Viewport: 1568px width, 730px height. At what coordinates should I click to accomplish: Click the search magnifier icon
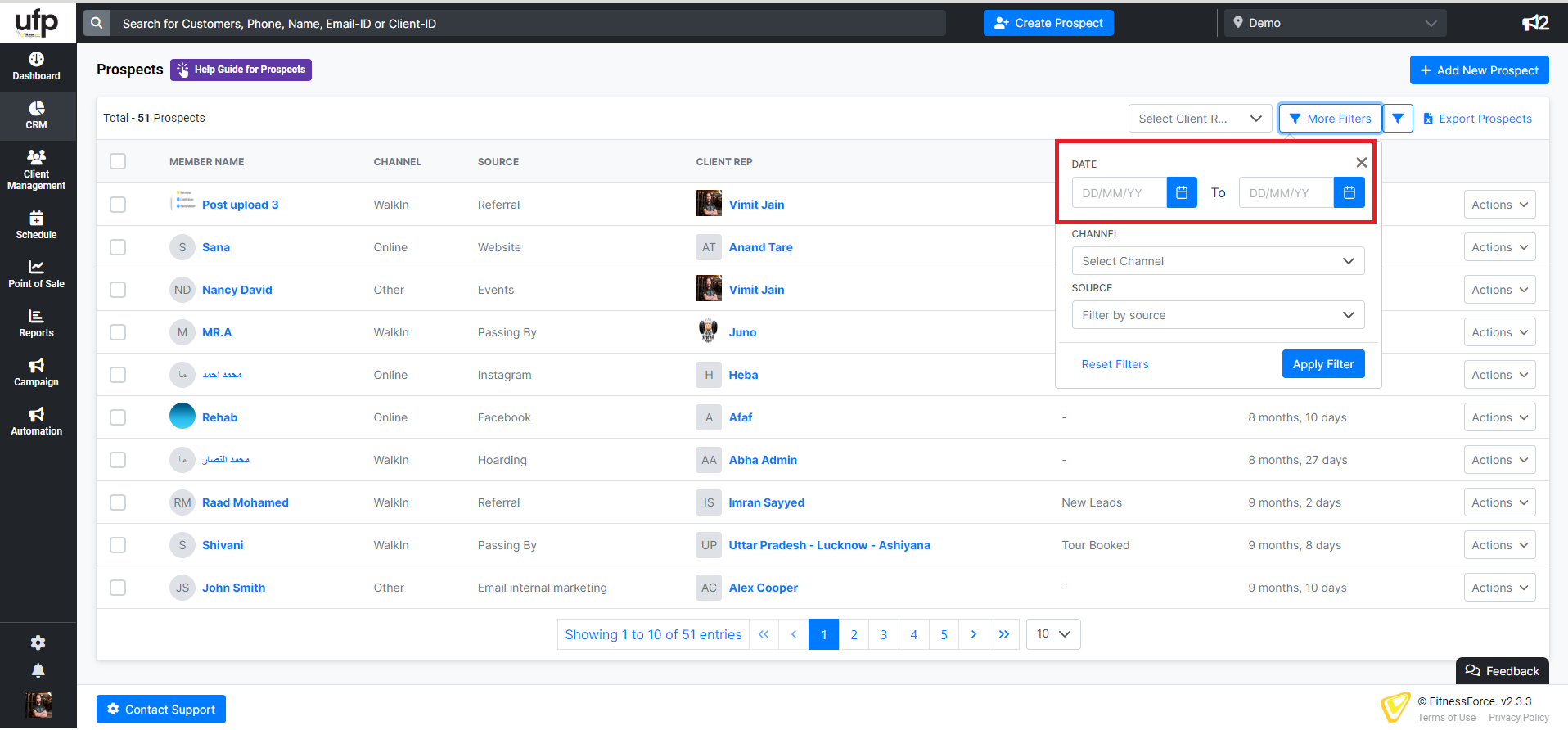point(97,23)
